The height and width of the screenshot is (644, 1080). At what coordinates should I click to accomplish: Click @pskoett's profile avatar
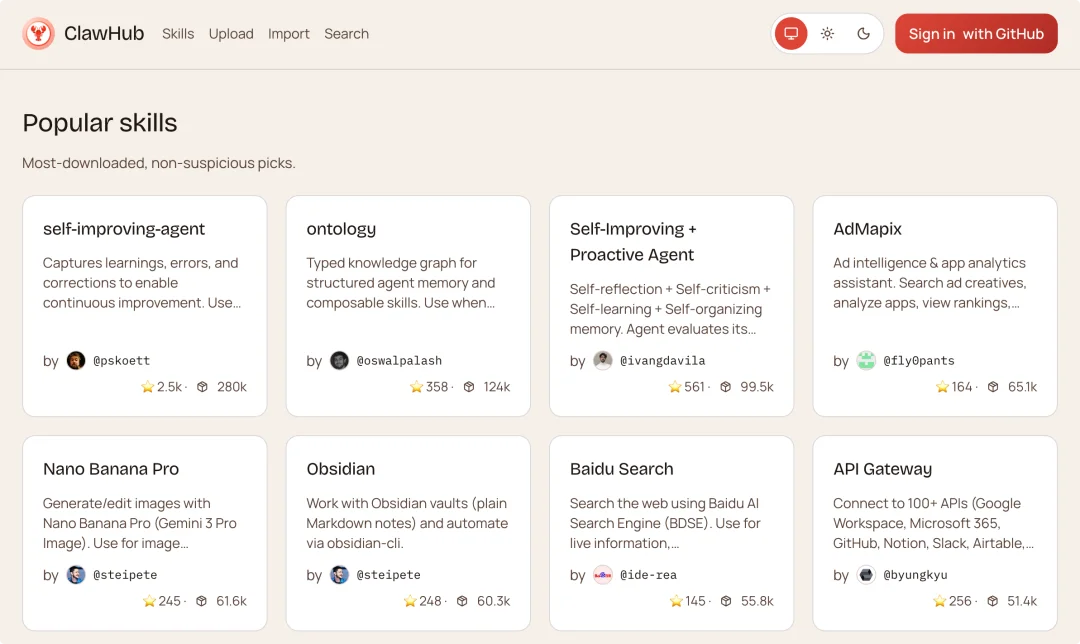(76, 361)
